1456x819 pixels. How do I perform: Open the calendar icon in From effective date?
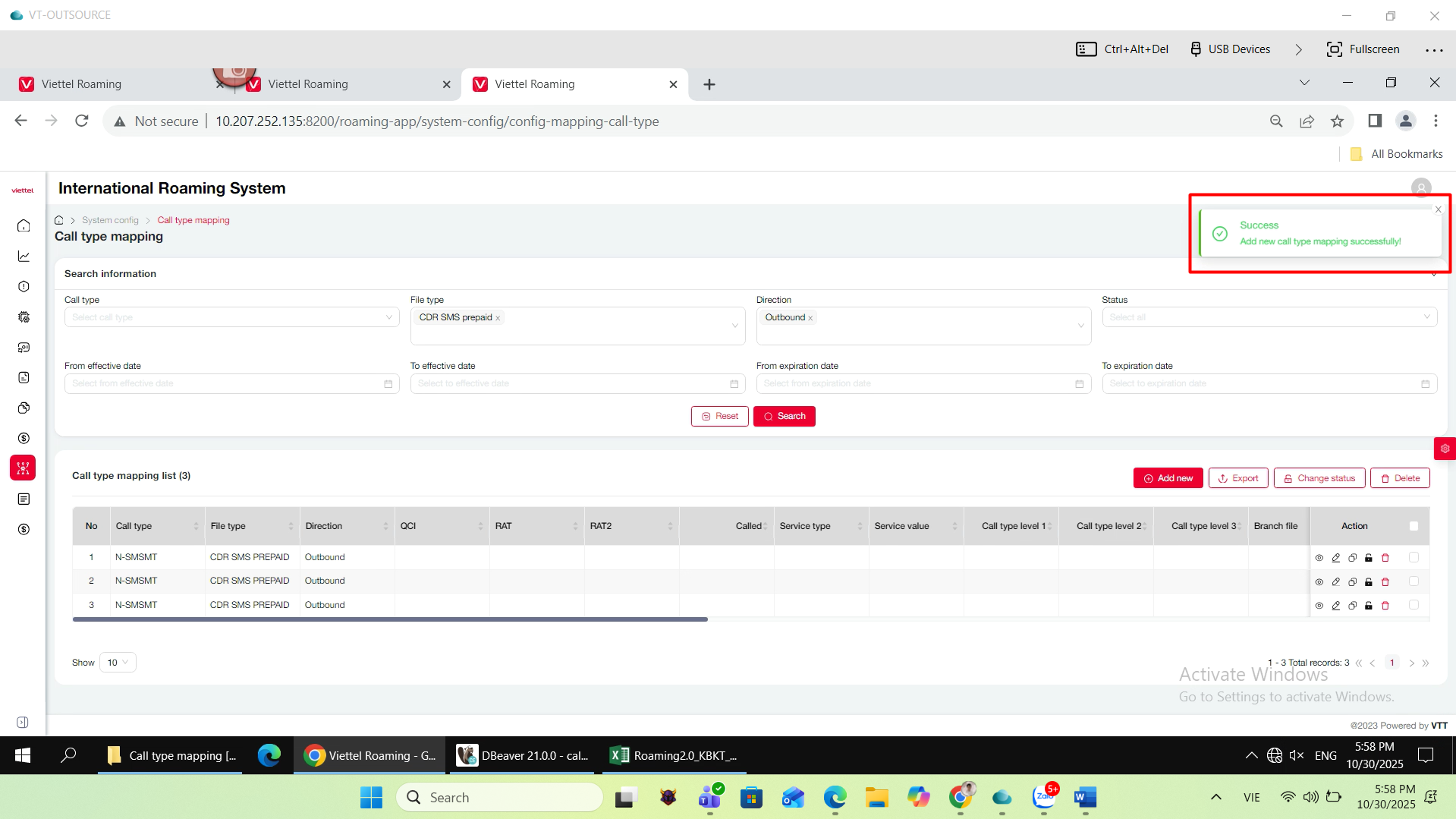(x=388, y=384)
